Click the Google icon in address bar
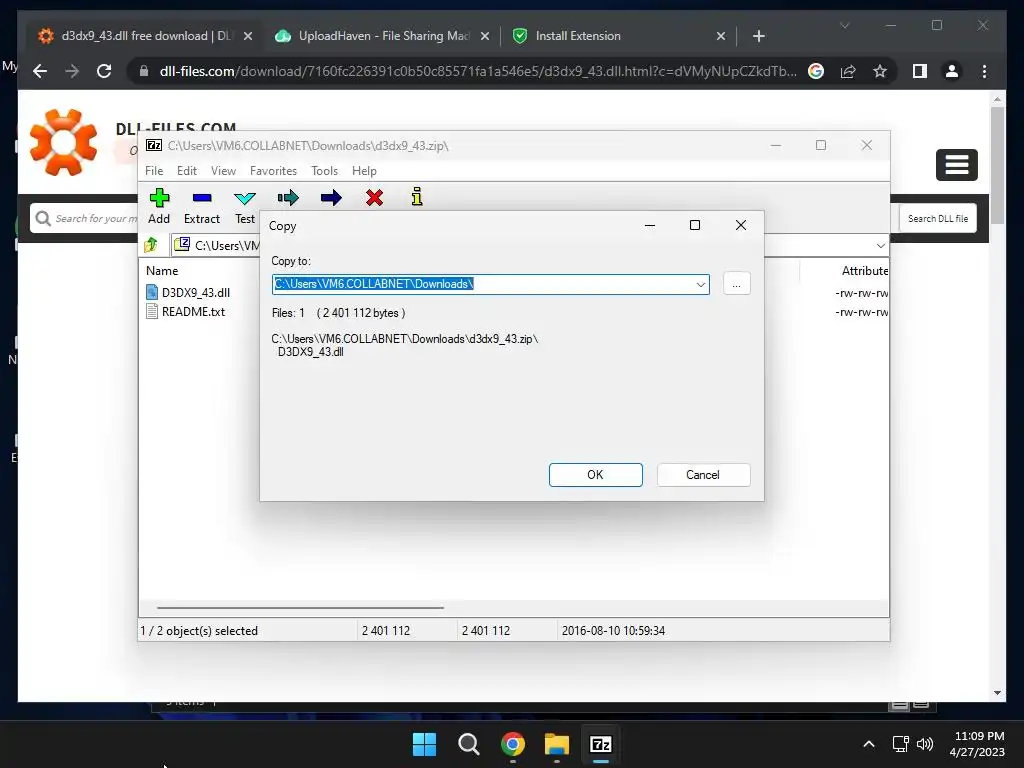 click(x=816, y=71)
